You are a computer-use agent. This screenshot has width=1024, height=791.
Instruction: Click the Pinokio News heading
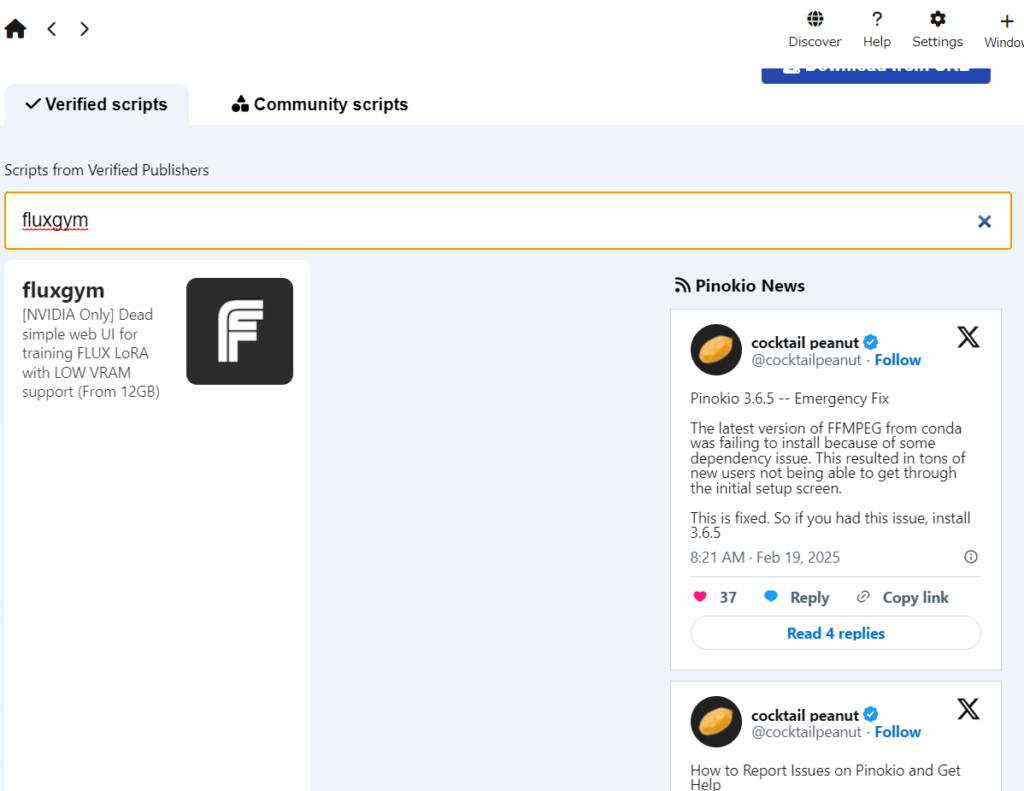click(x=750, y=286)
